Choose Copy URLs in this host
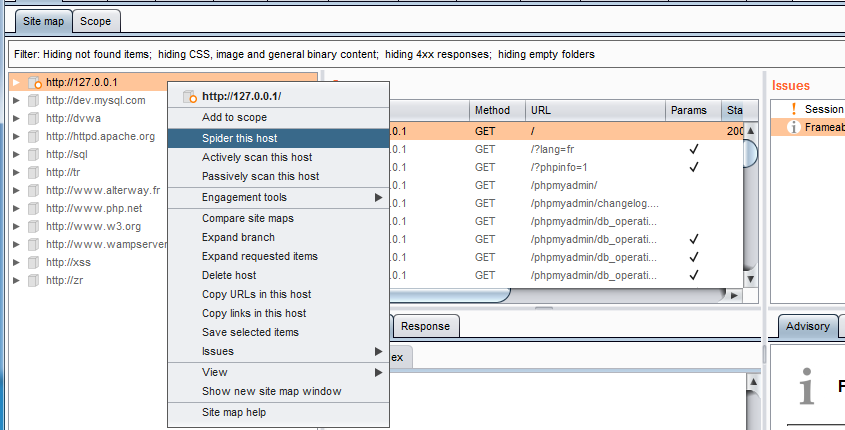This screenshot has width=845, height=430. pyautogui.click(x=279, y=294)
